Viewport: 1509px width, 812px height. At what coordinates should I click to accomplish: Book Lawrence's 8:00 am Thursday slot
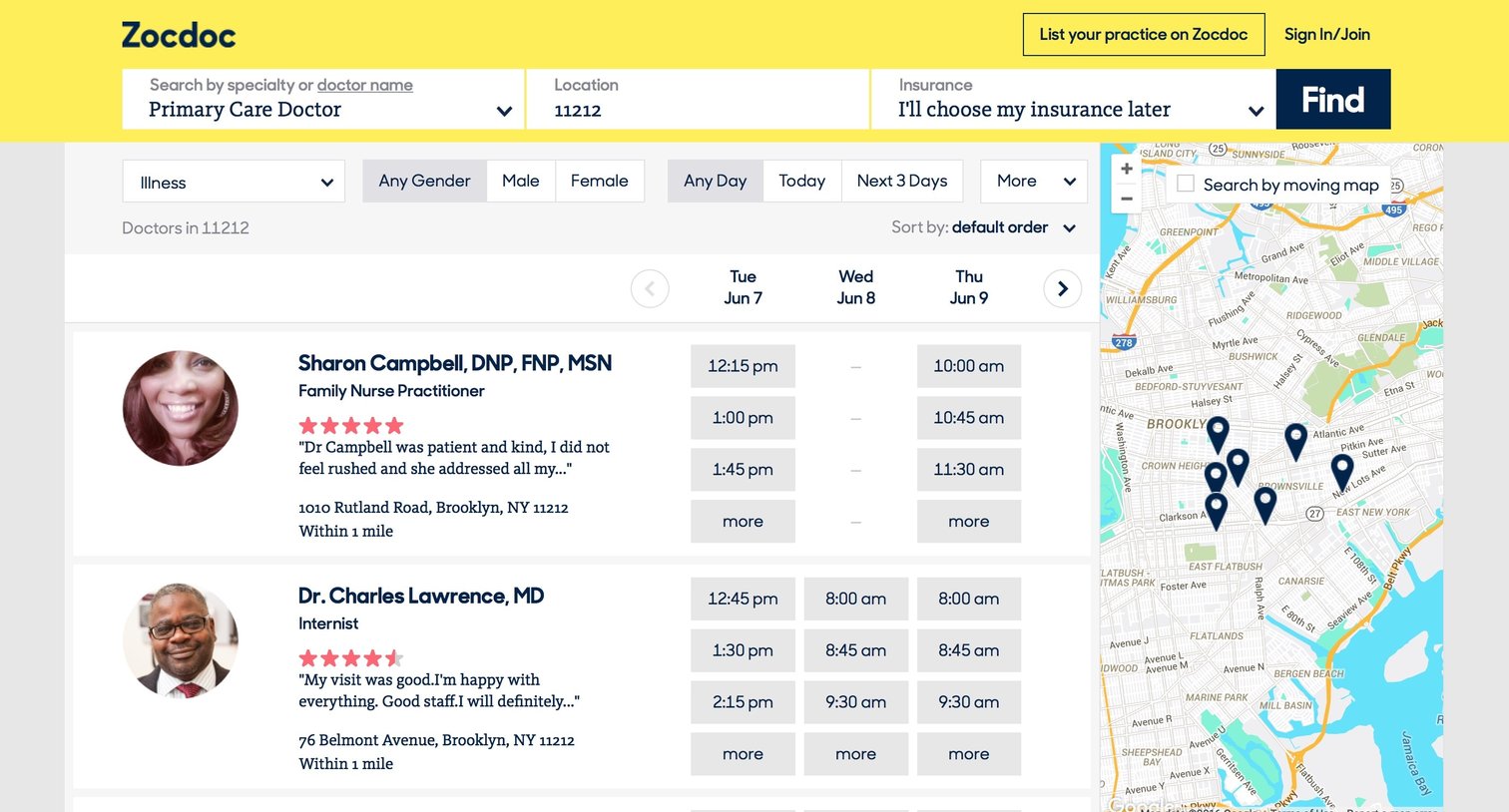[x=969, y=599]
